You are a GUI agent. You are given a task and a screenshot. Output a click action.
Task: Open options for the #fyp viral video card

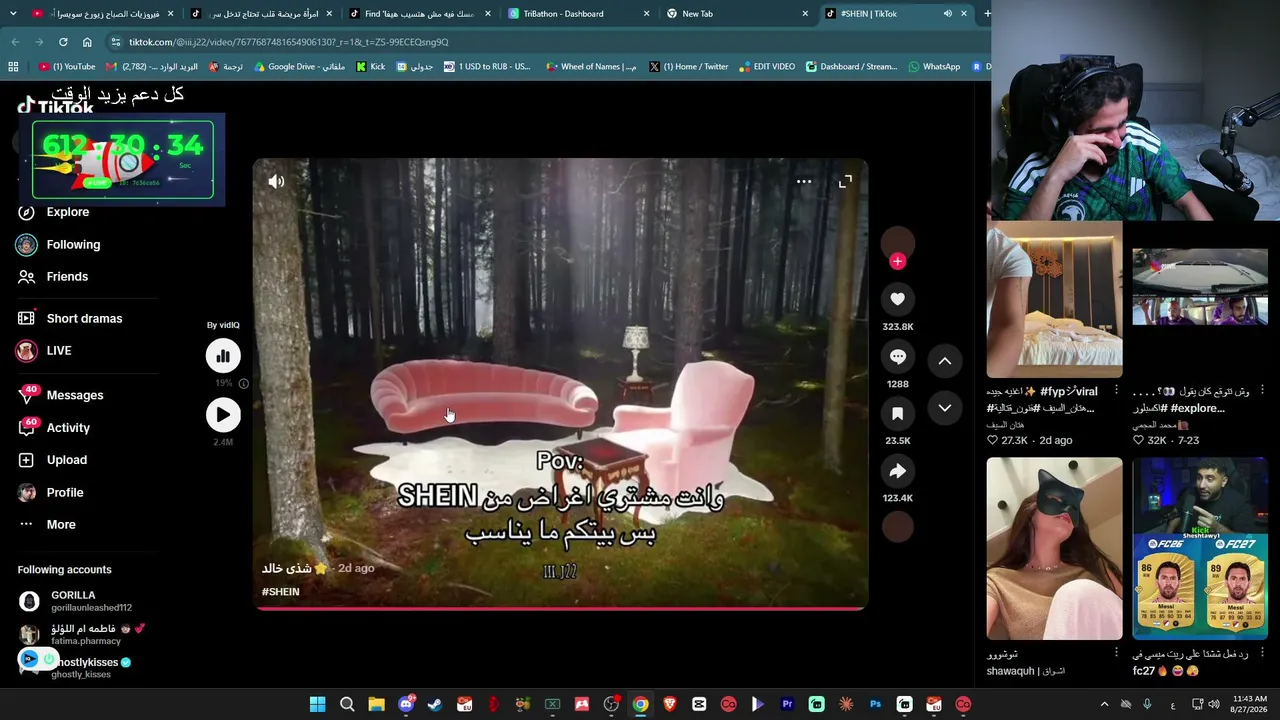point(1116,390)
